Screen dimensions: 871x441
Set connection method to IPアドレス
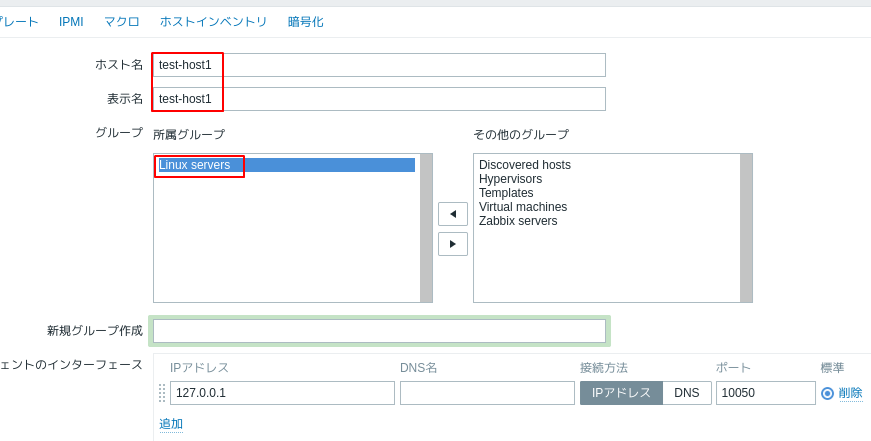(x=621, y=393)
